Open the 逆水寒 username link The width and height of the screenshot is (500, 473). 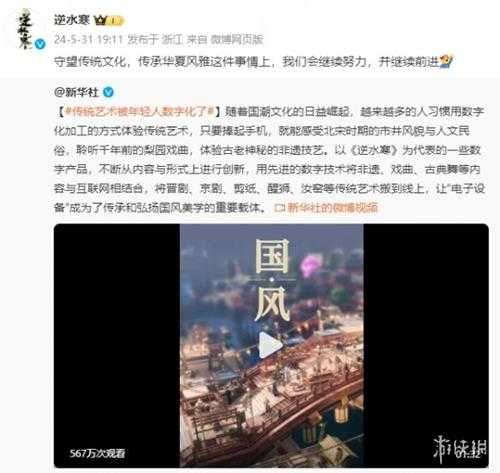tap(72, 20)
